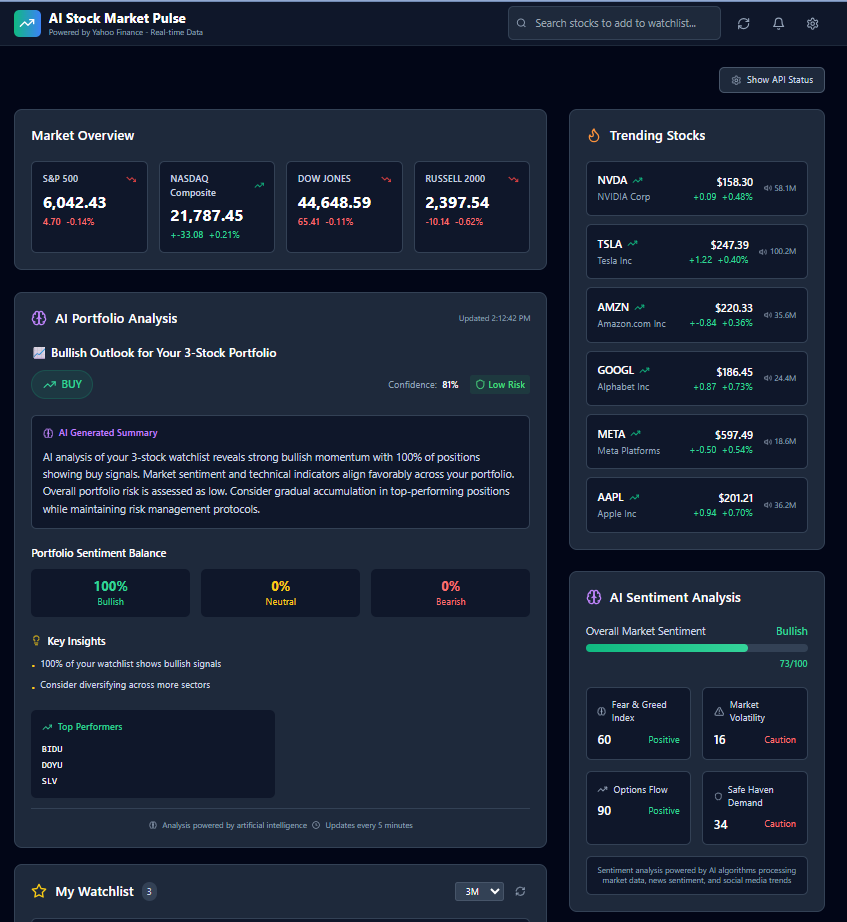The height and width of the screenshot is (922, 847).
Task: Click the clock icon by Updates every 5 minutes
Action: click(316, 826)
